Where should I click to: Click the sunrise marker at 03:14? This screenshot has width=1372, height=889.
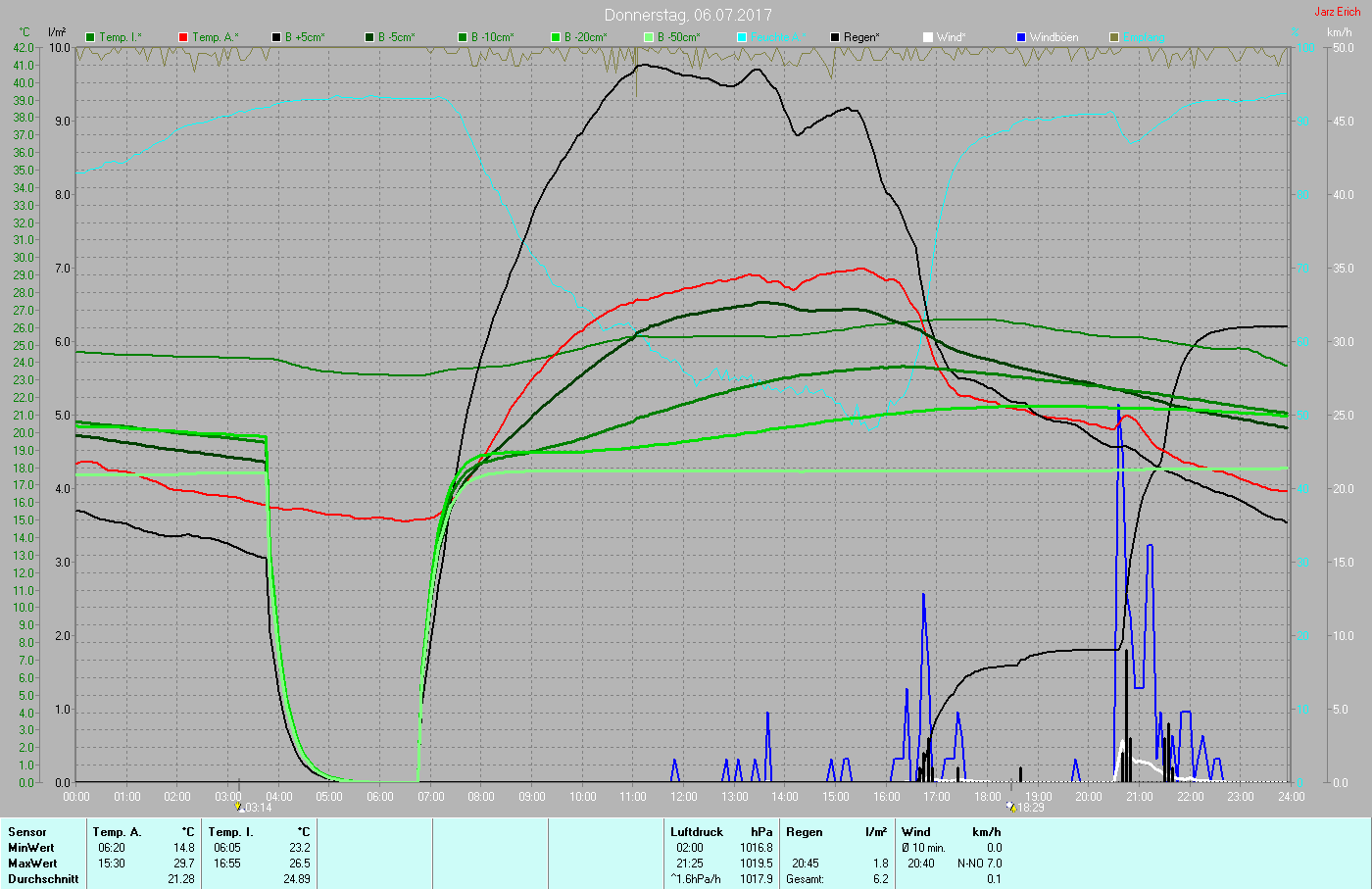(x=239, y=807)
